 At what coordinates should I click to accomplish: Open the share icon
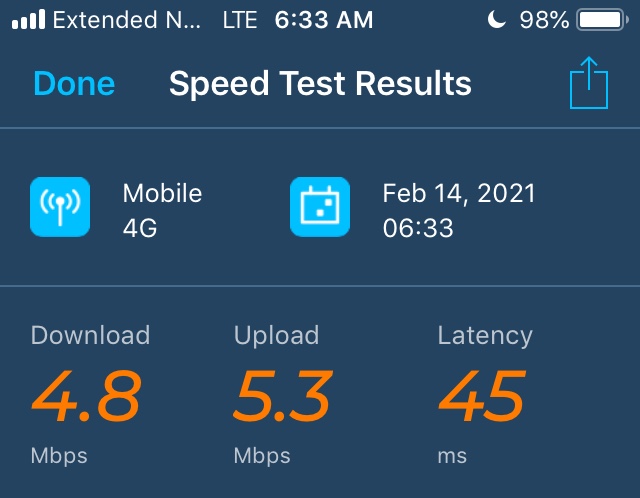tap(589, 84)
